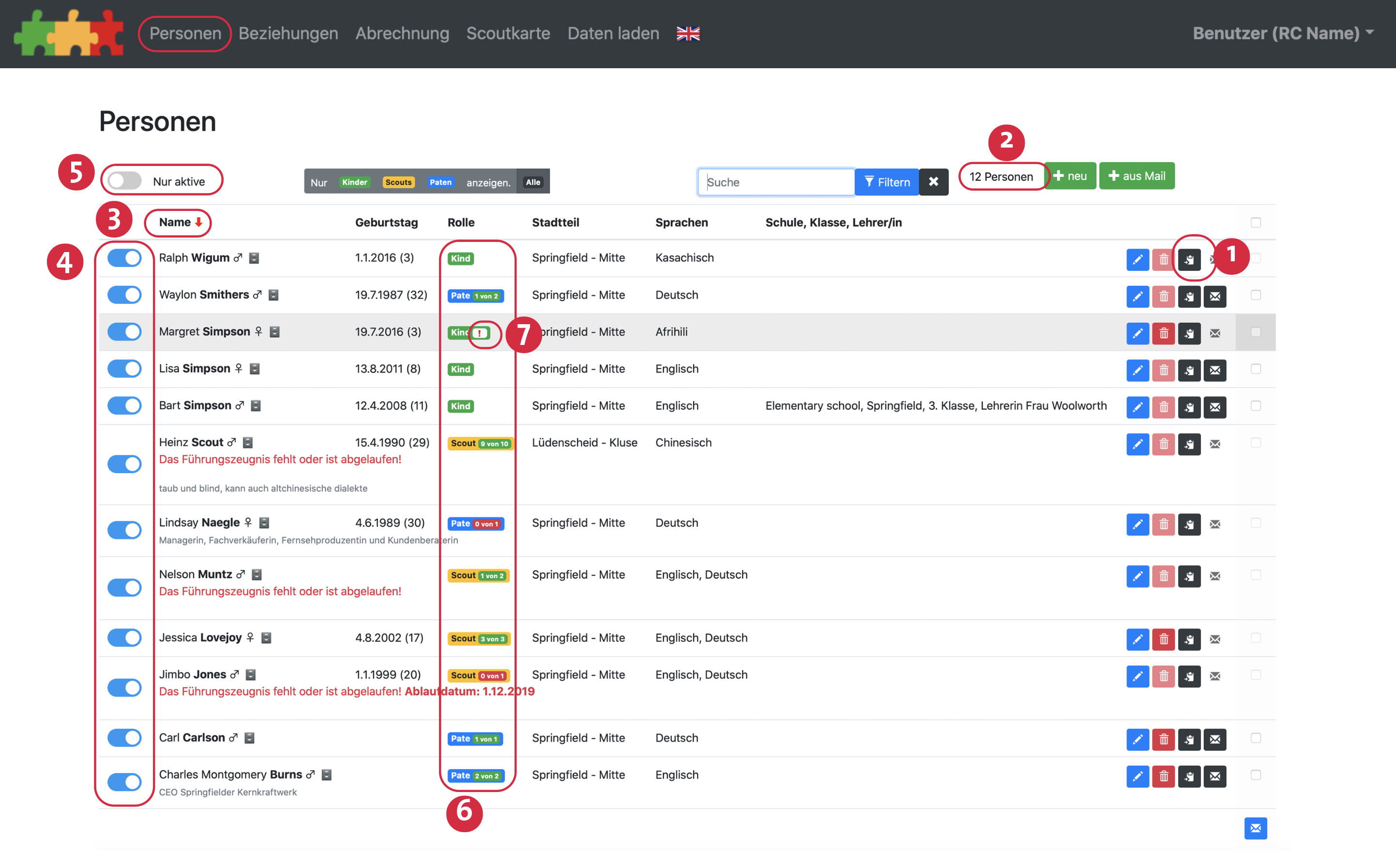The height and width of the screenshot is (868, 1396).
Task: Click the dark copy icon for Lisa Simpson's row
Action: (1189, 370)
